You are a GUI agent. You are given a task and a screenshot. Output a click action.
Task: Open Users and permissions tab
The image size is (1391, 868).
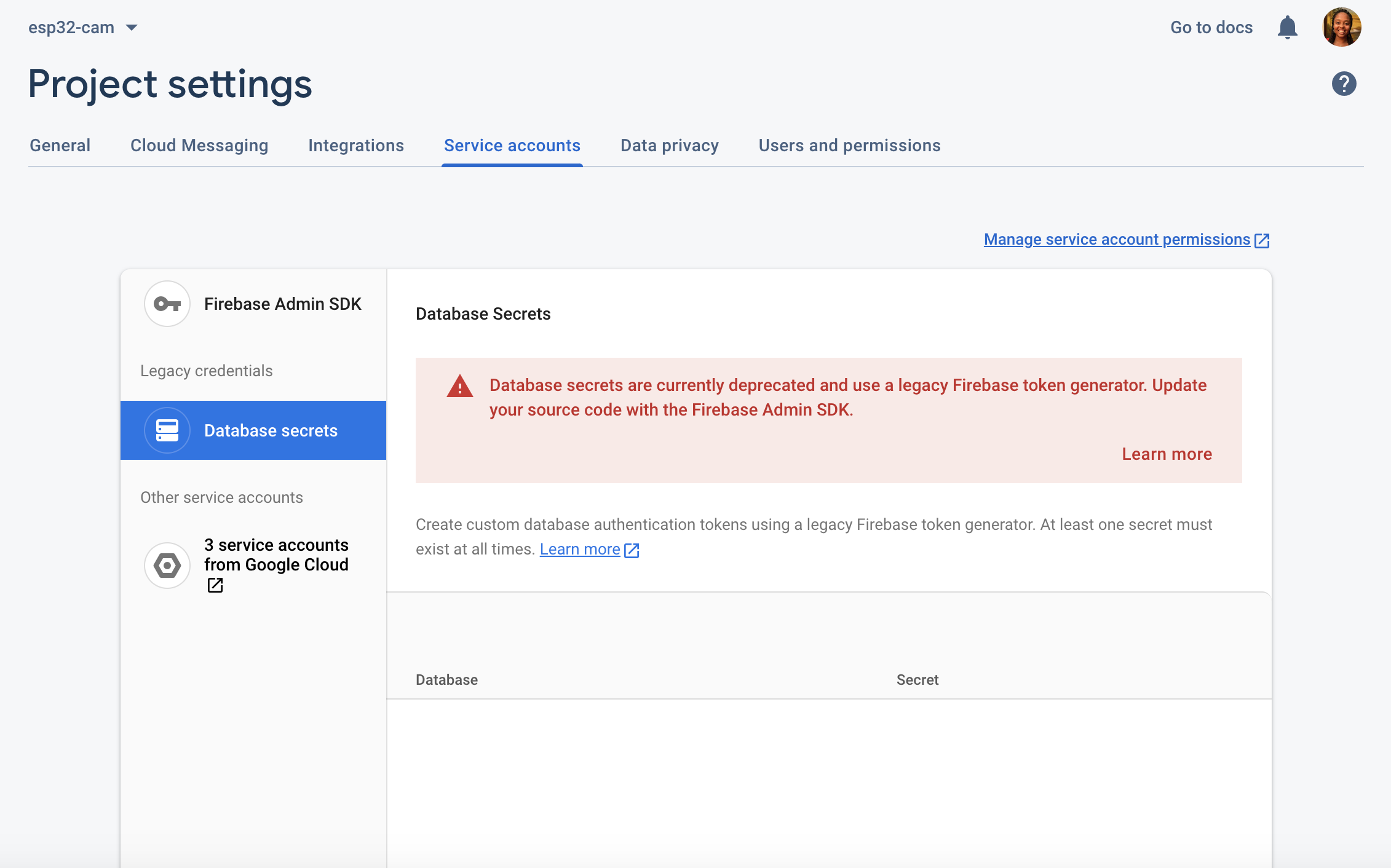tap(849, 146)
